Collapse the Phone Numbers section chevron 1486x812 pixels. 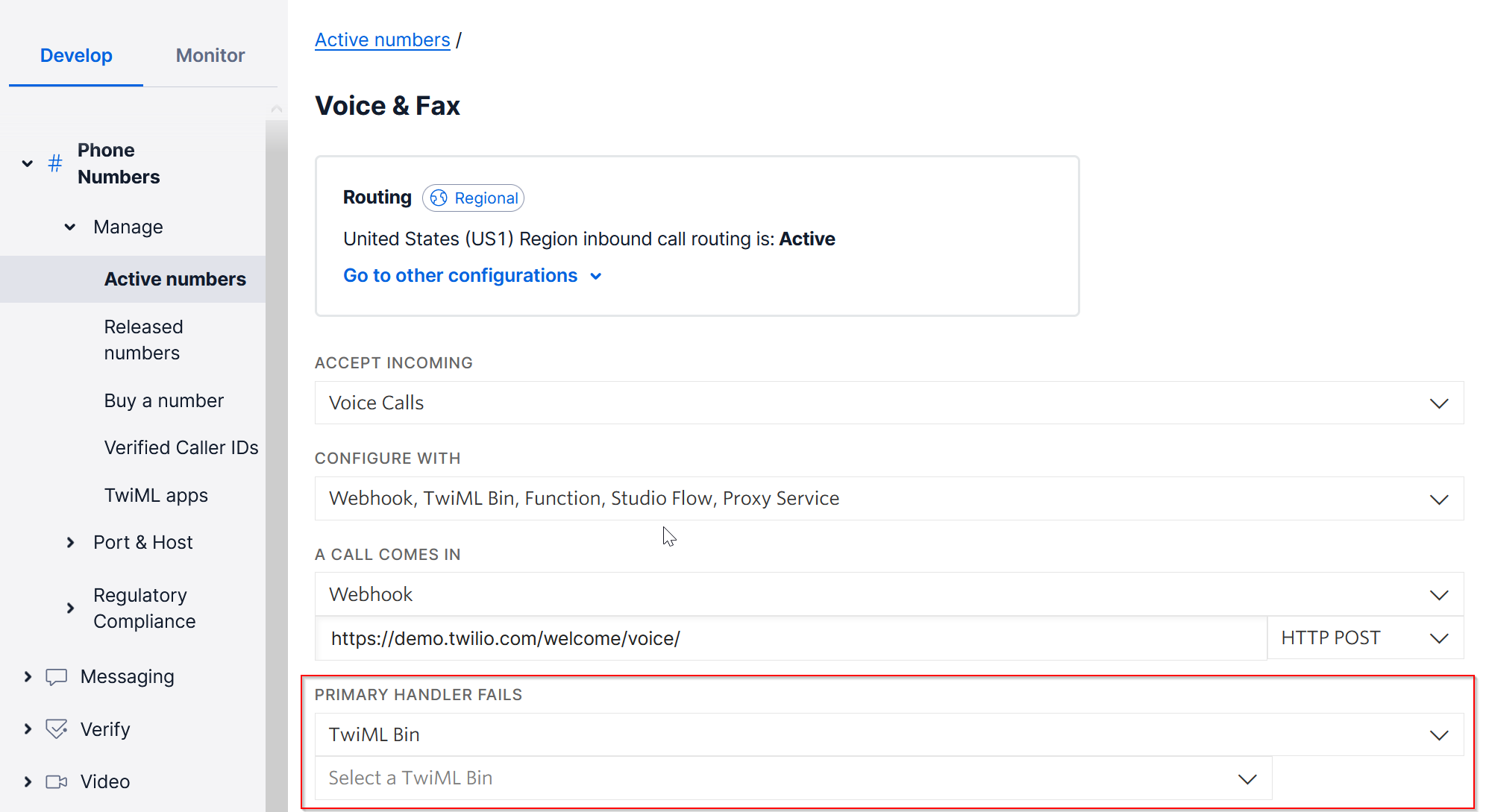tap(28, 163)
